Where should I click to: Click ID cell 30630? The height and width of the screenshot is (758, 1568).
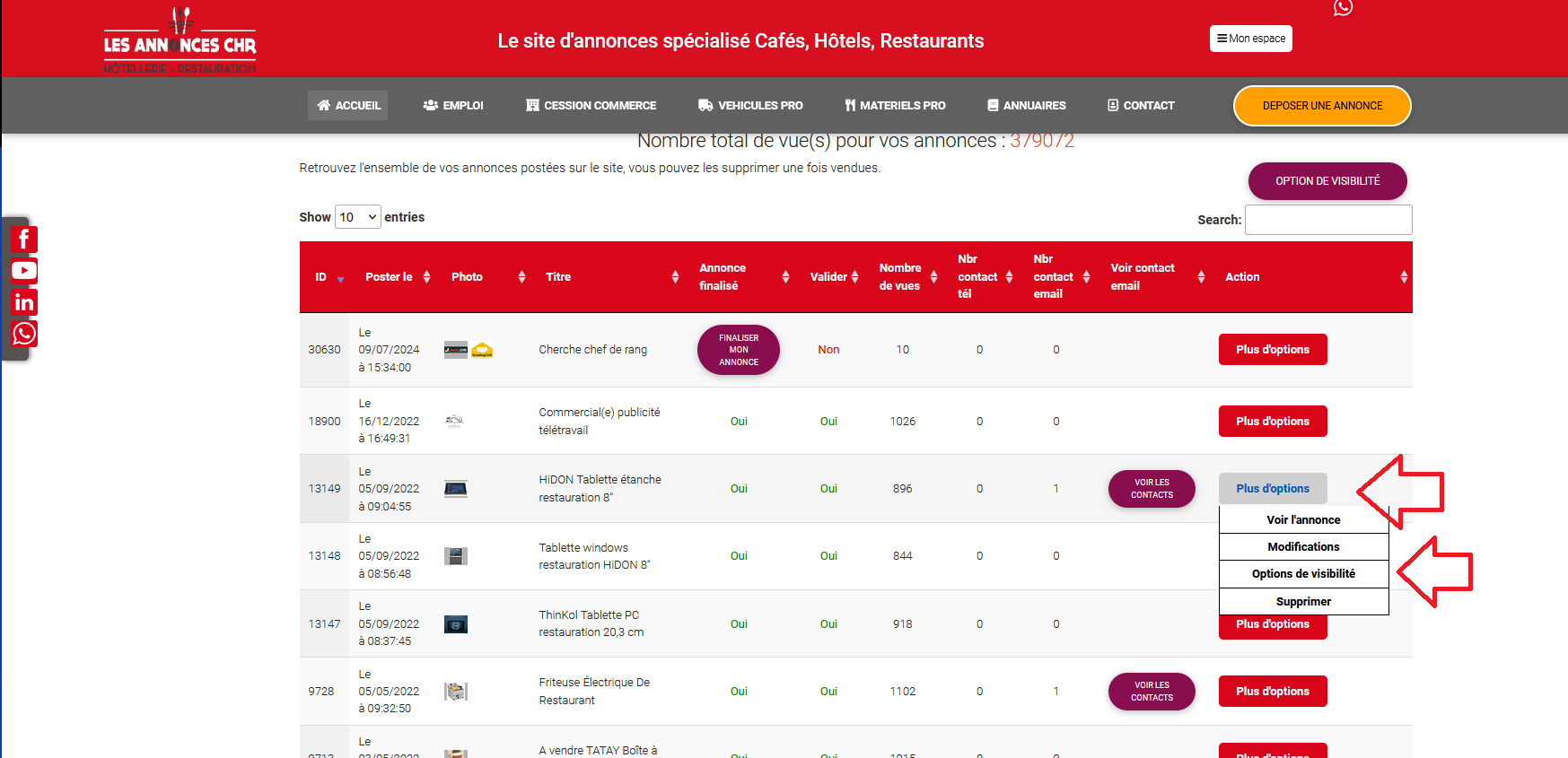[324, 350]
